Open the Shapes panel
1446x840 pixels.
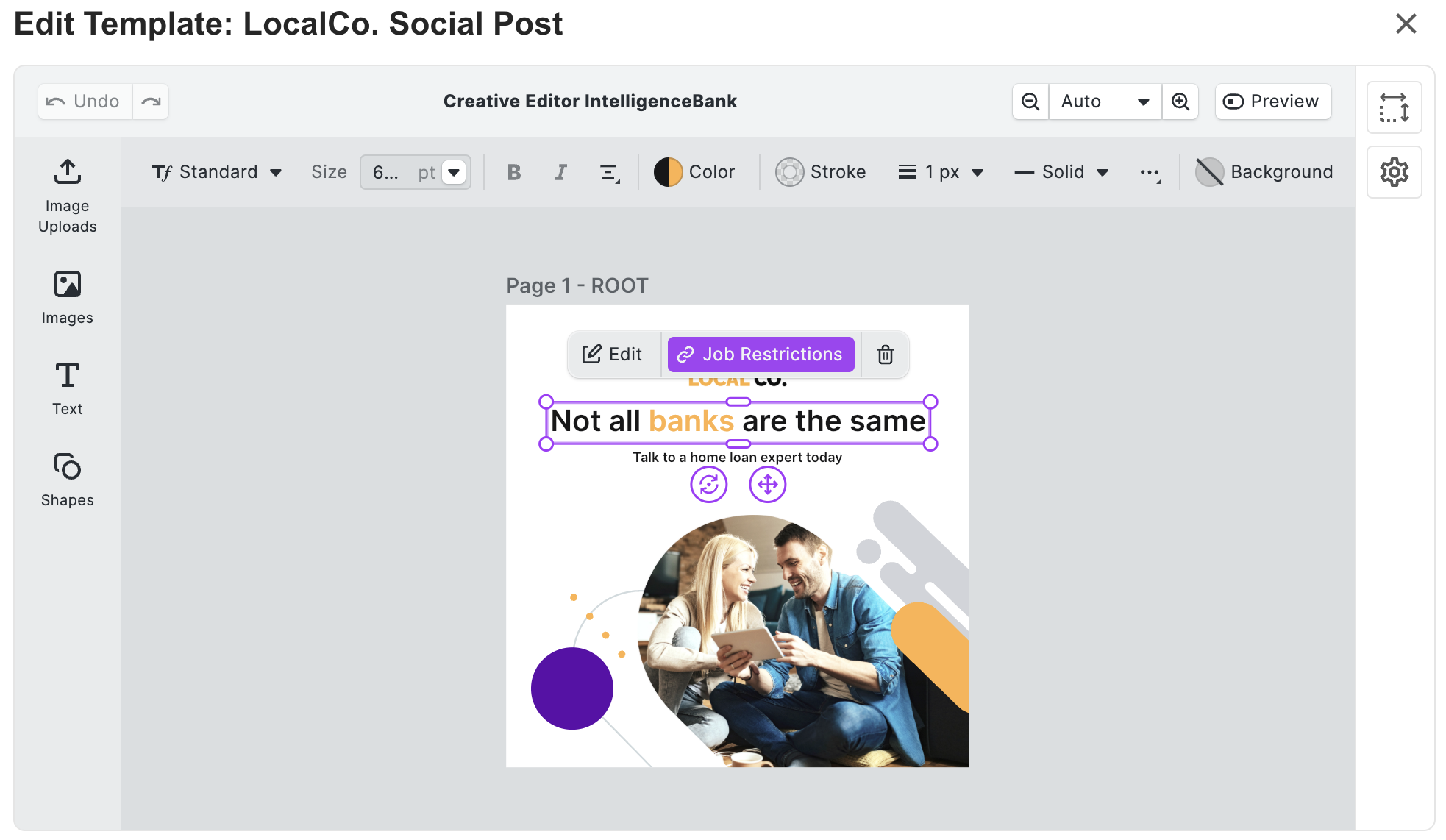[x=67, y=480]
